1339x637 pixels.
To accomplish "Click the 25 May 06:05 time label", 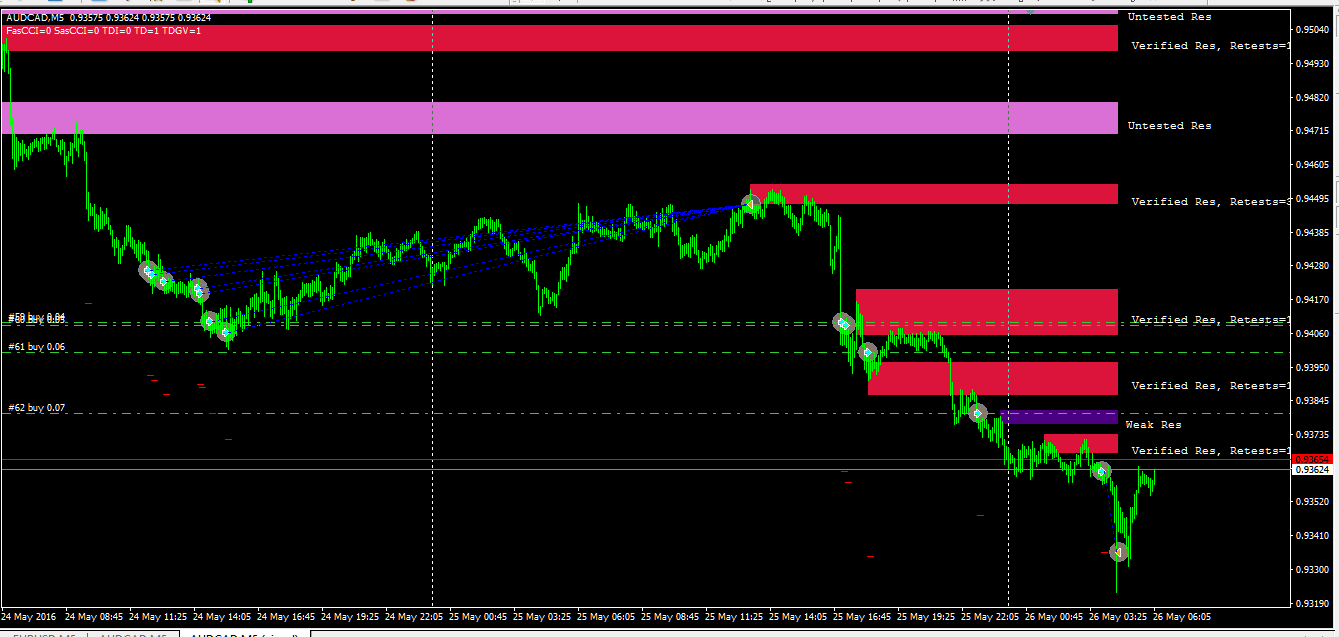I will point(606,616).
